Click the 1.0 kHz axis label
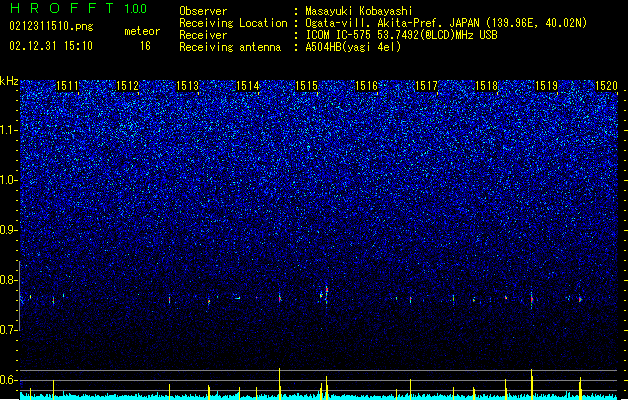 coord(9,180)
